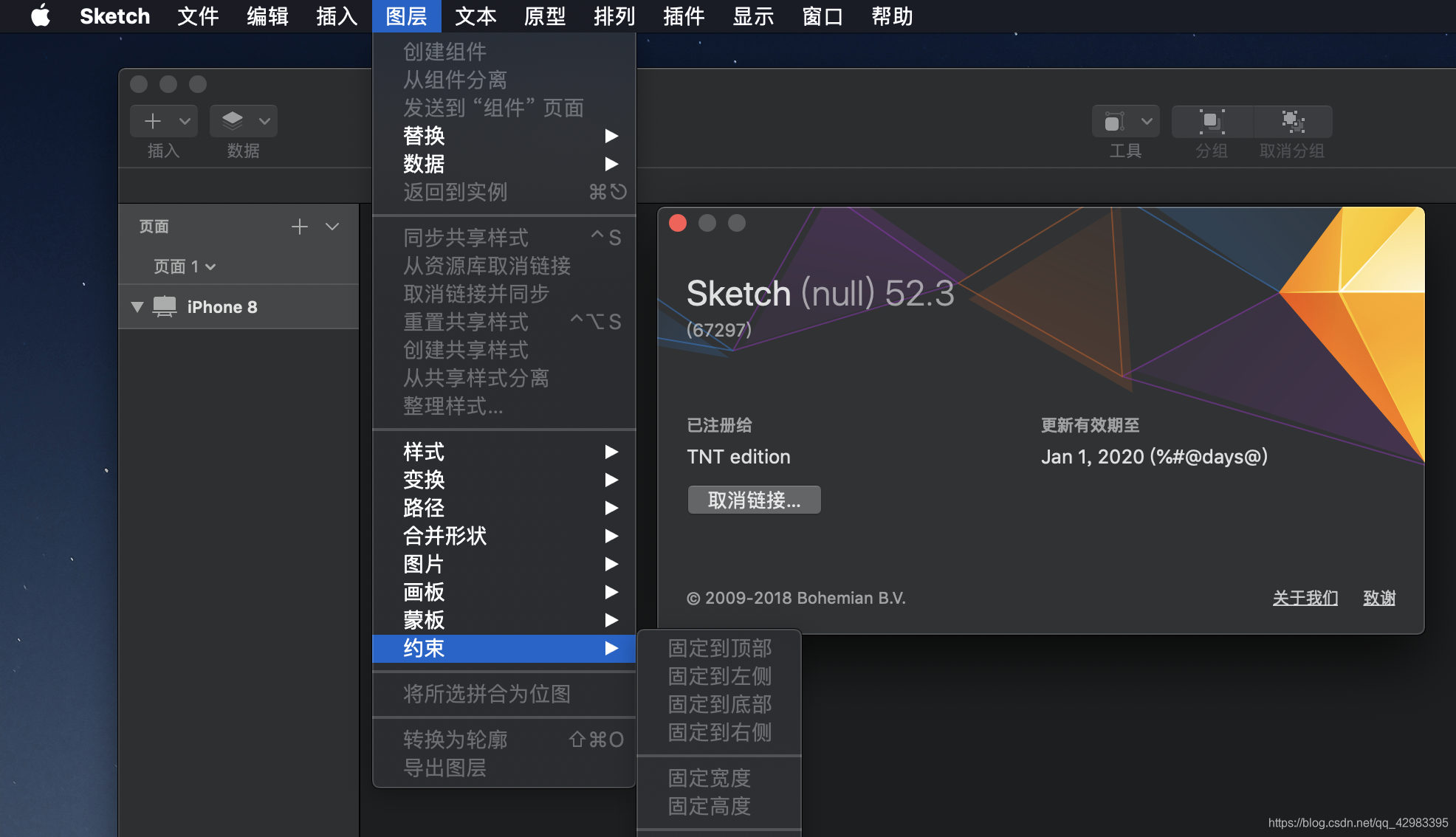Select 固定到右侧 constraint option
This screenshot has height=837, width=1456.
pos(719,732)
